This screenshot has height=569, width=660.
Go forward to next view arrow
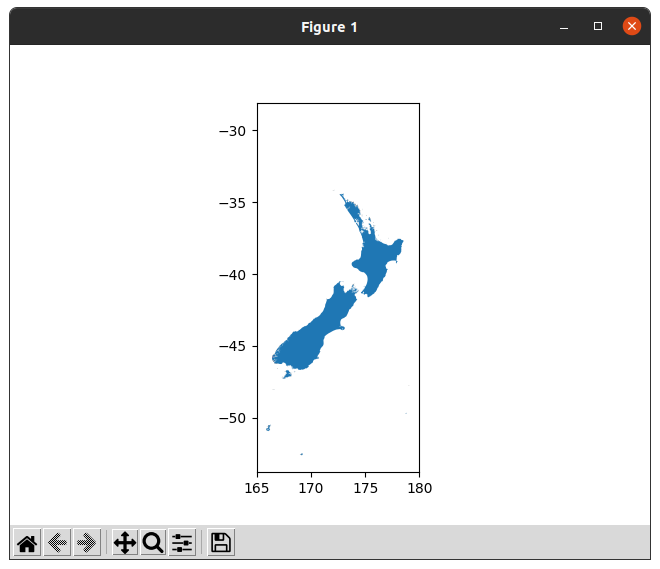tap(87, 542)
